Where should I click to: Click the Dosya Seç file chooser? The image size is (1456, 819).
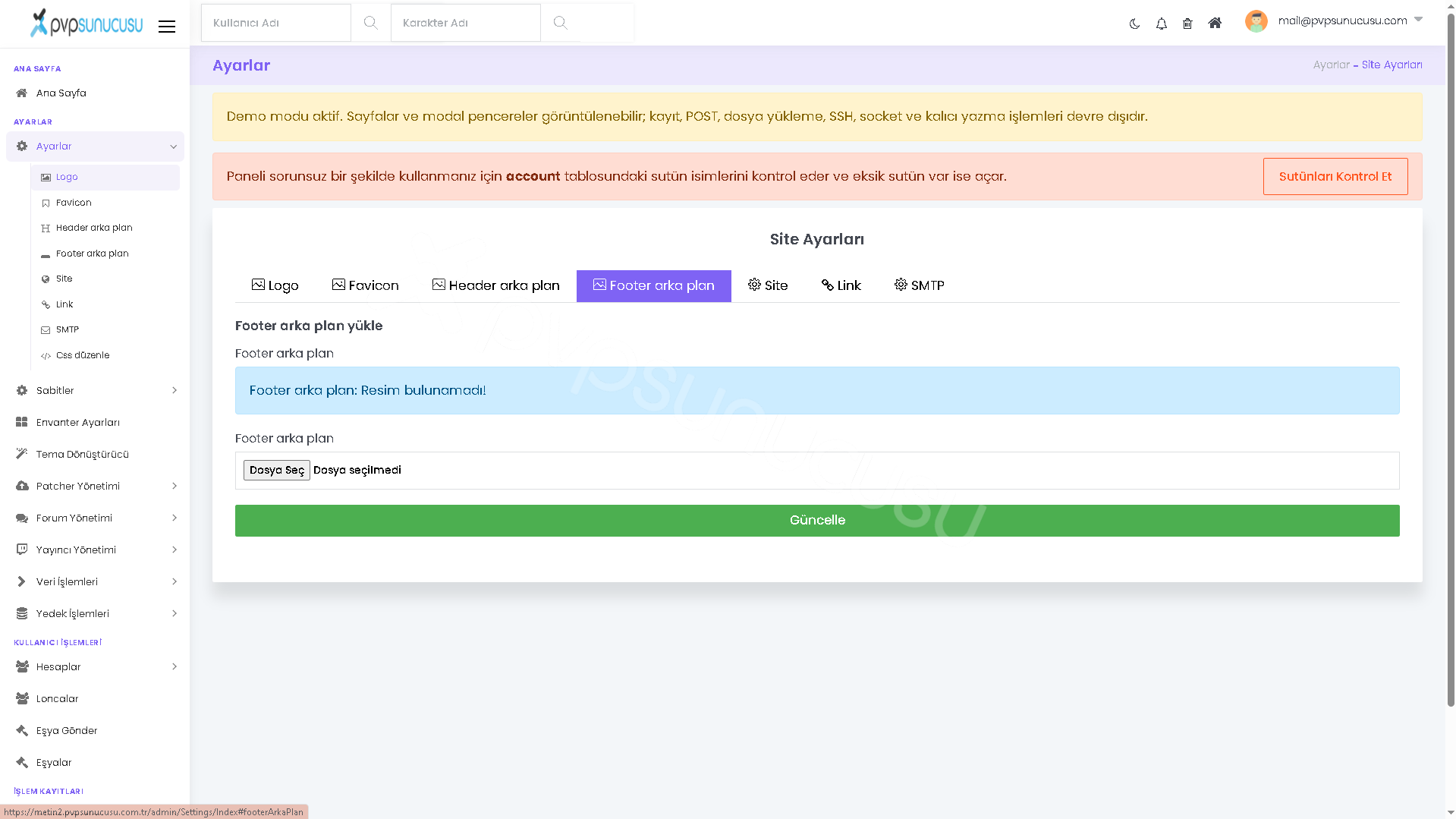pos(276,470)
